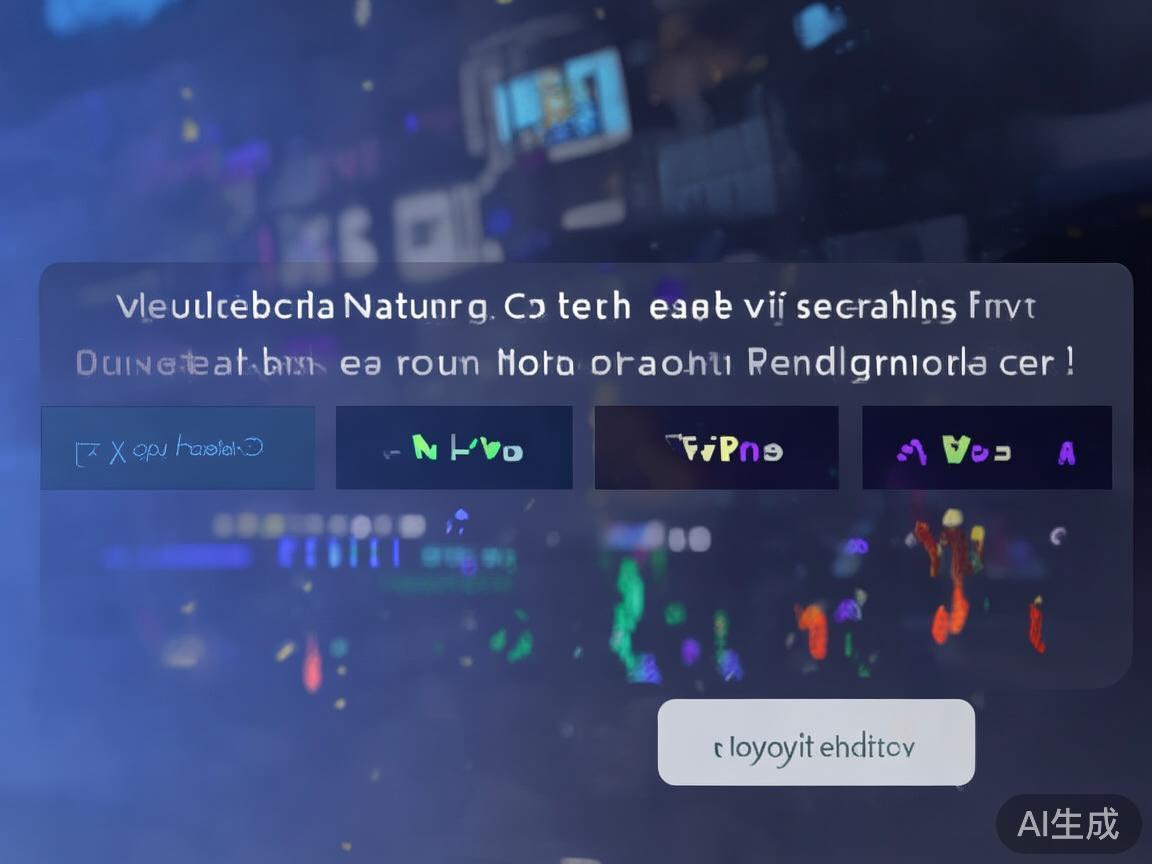Open the blurred cyan thumbnail in background
This screenshot has width=1152, height=864.
(561, 101)
